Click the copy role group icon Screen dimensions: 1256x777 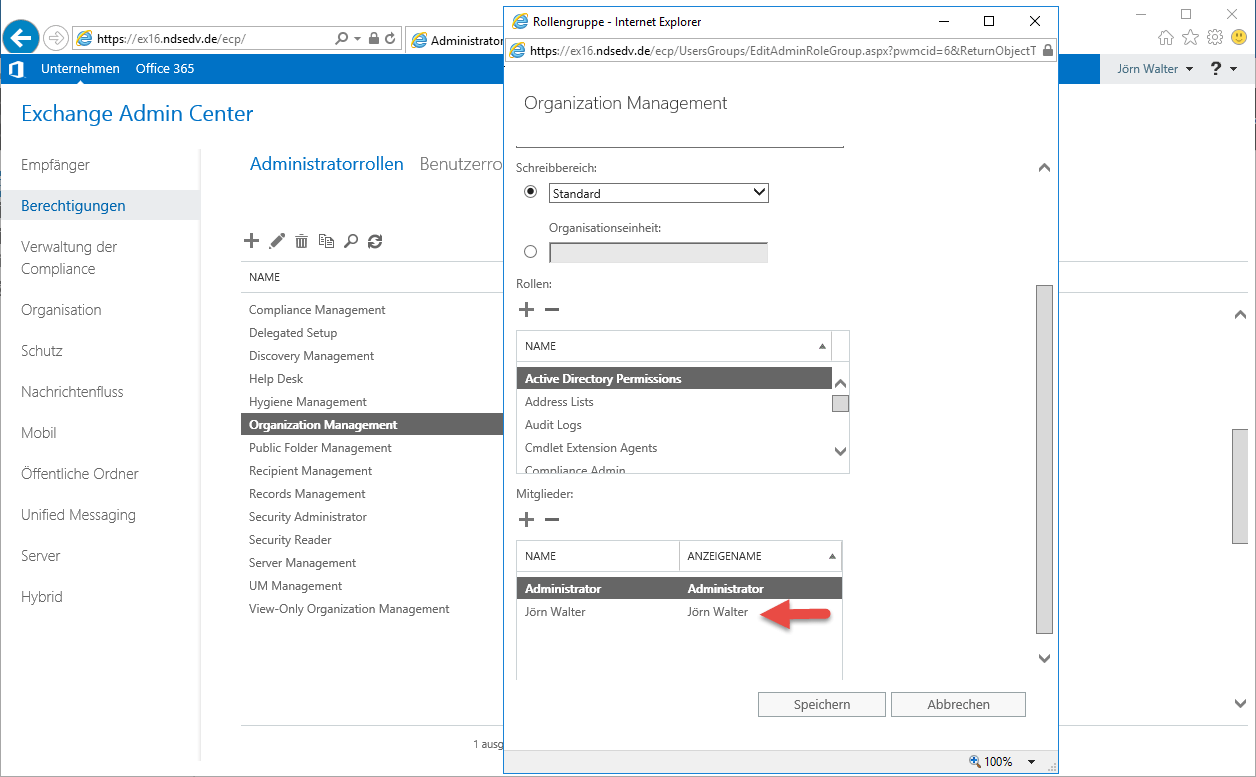[x=326, y=241]
